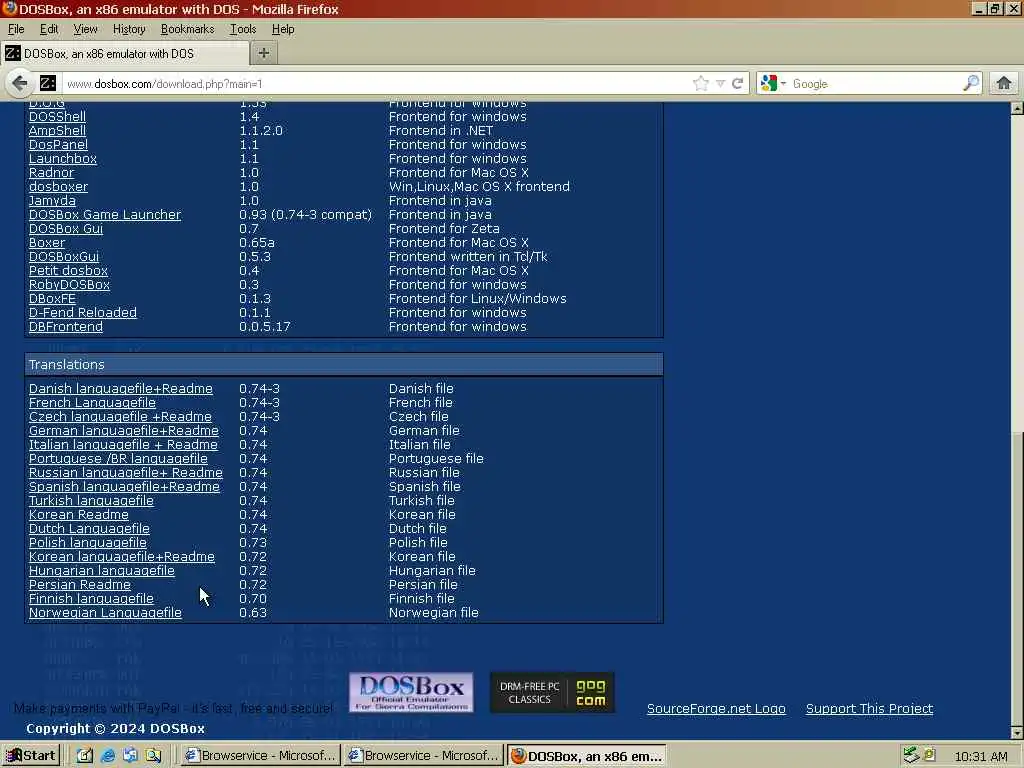Open the DOSBox Game Launcher link
Screen dimensions: 1024x768
(104, 215)
